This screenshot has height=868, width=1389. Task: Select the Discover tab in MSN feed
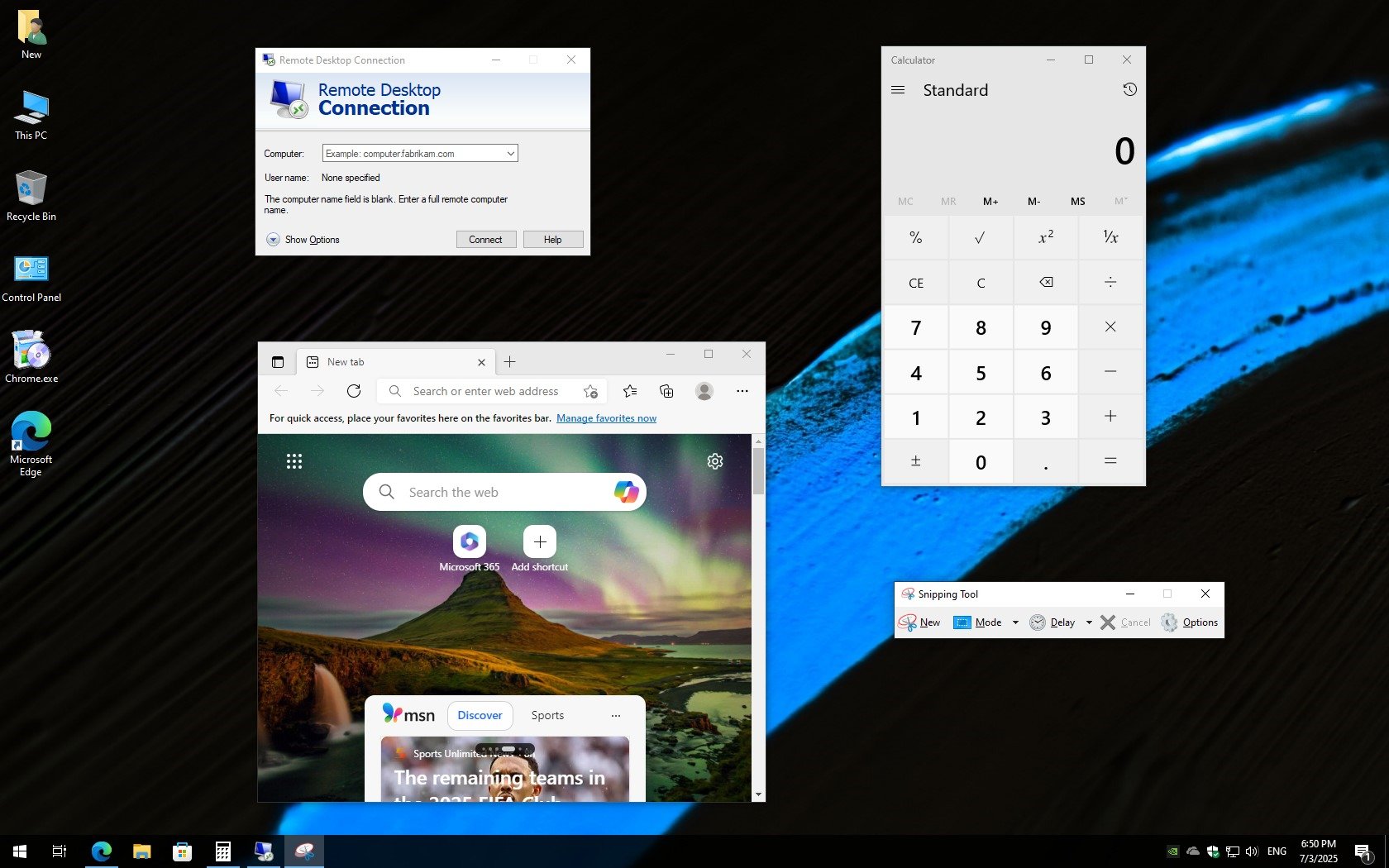[480, 715]
